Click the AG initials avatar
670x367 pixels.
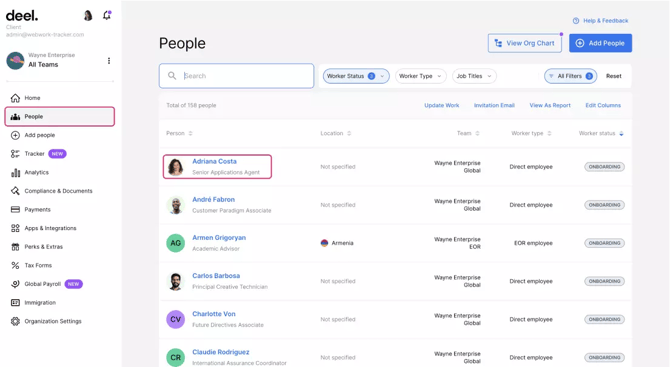(x=176, y=243)
